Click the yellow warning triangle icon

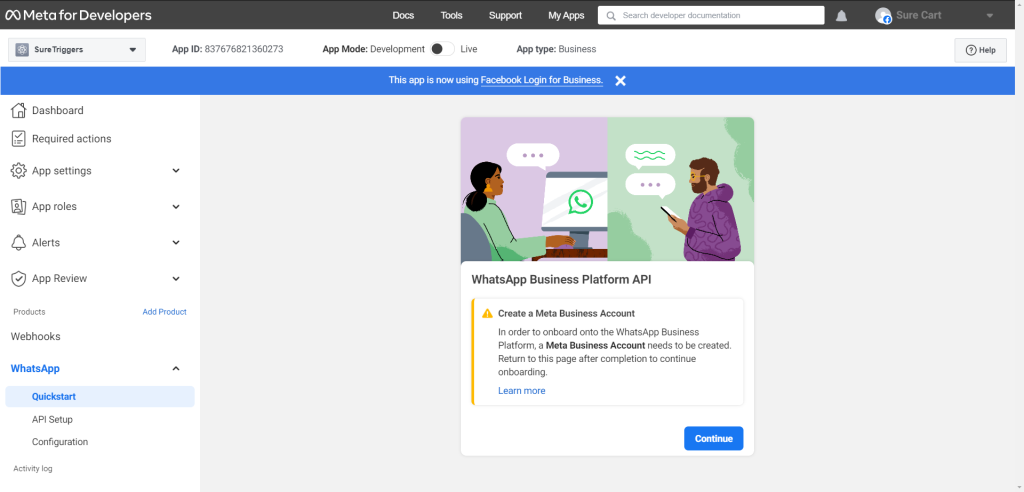coord(487,314)
